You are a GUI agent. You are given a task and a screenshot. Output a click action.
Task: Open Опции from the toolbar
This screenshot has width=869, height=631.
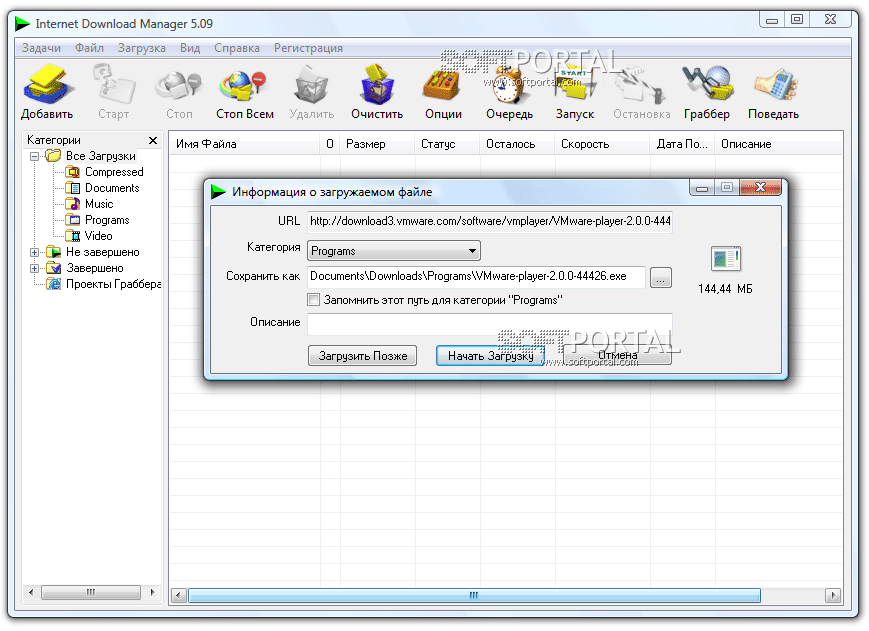(442, 85)
